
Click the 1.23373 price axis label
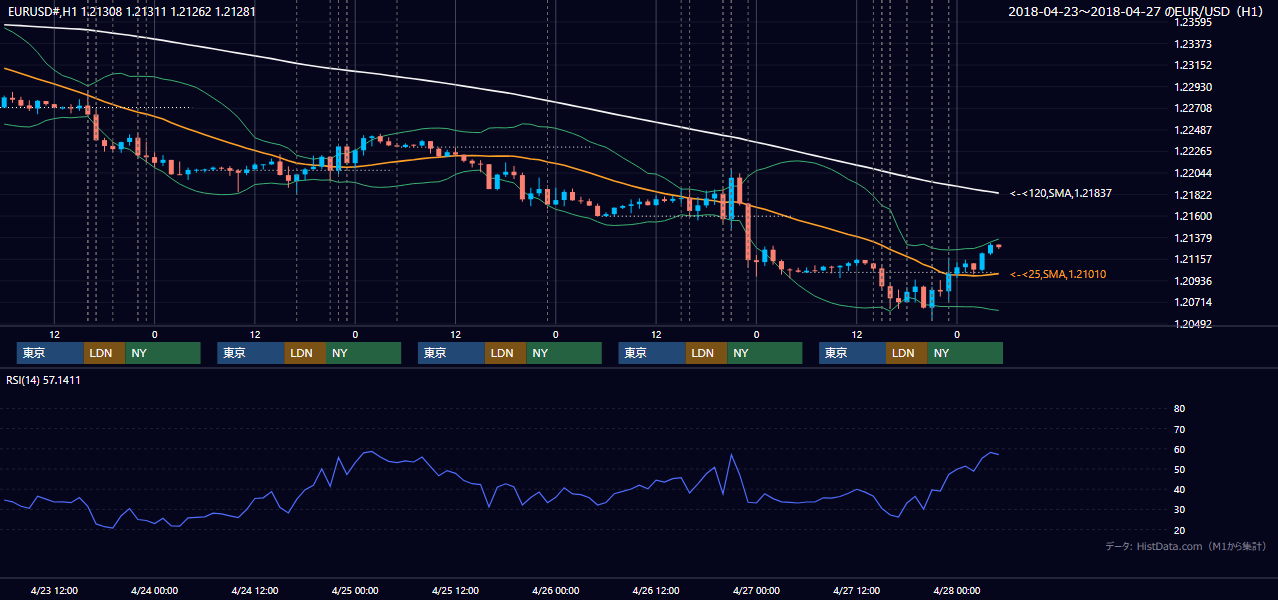1192,44
